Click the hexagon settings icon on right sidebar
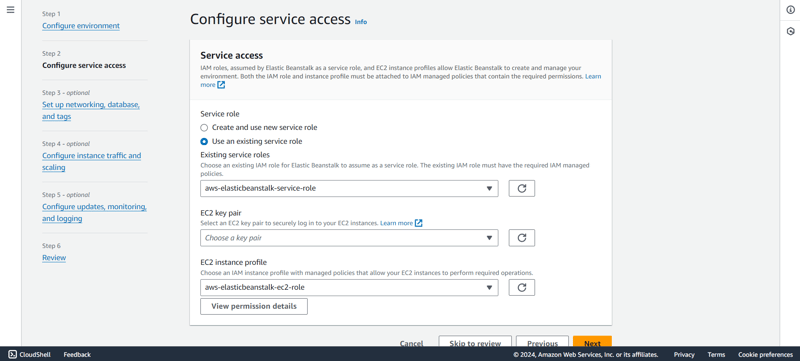The height and width of the screenshot is (361, 800). (790, 32)
